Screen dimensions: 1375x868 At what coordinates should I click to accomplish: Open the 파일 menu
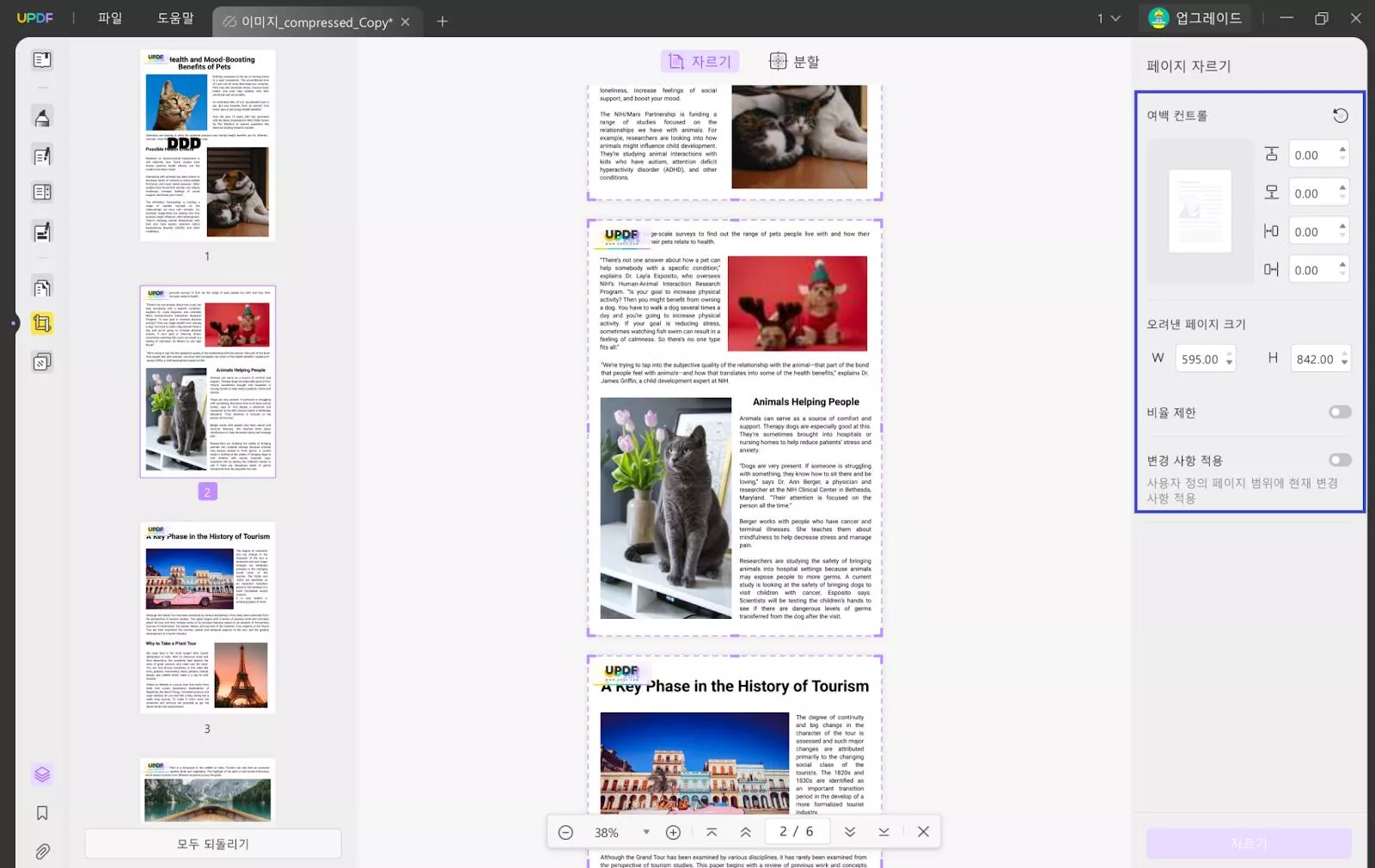tap(110, 18)
